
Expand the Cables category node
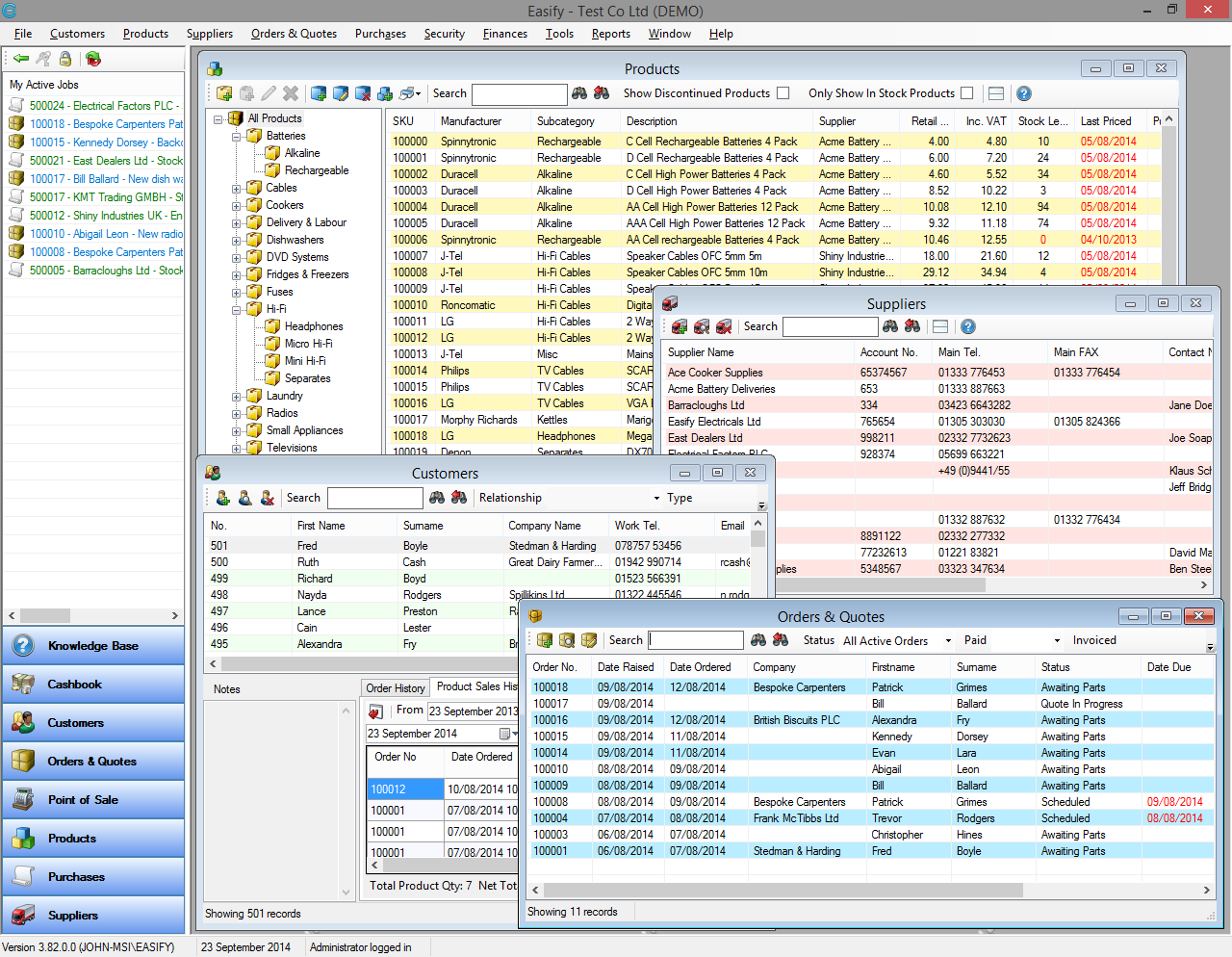(237, 189)
